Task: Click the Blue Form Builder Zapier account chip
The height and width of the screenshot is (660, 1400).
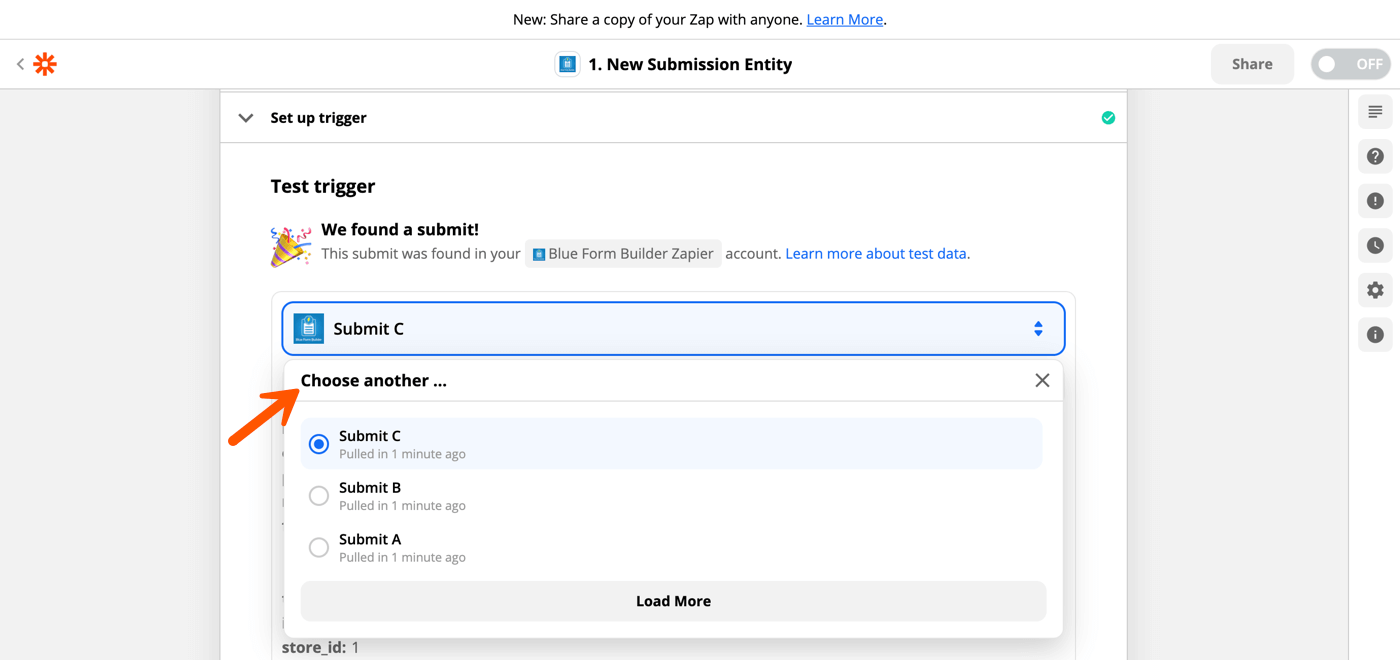Action: coord(623,253)
